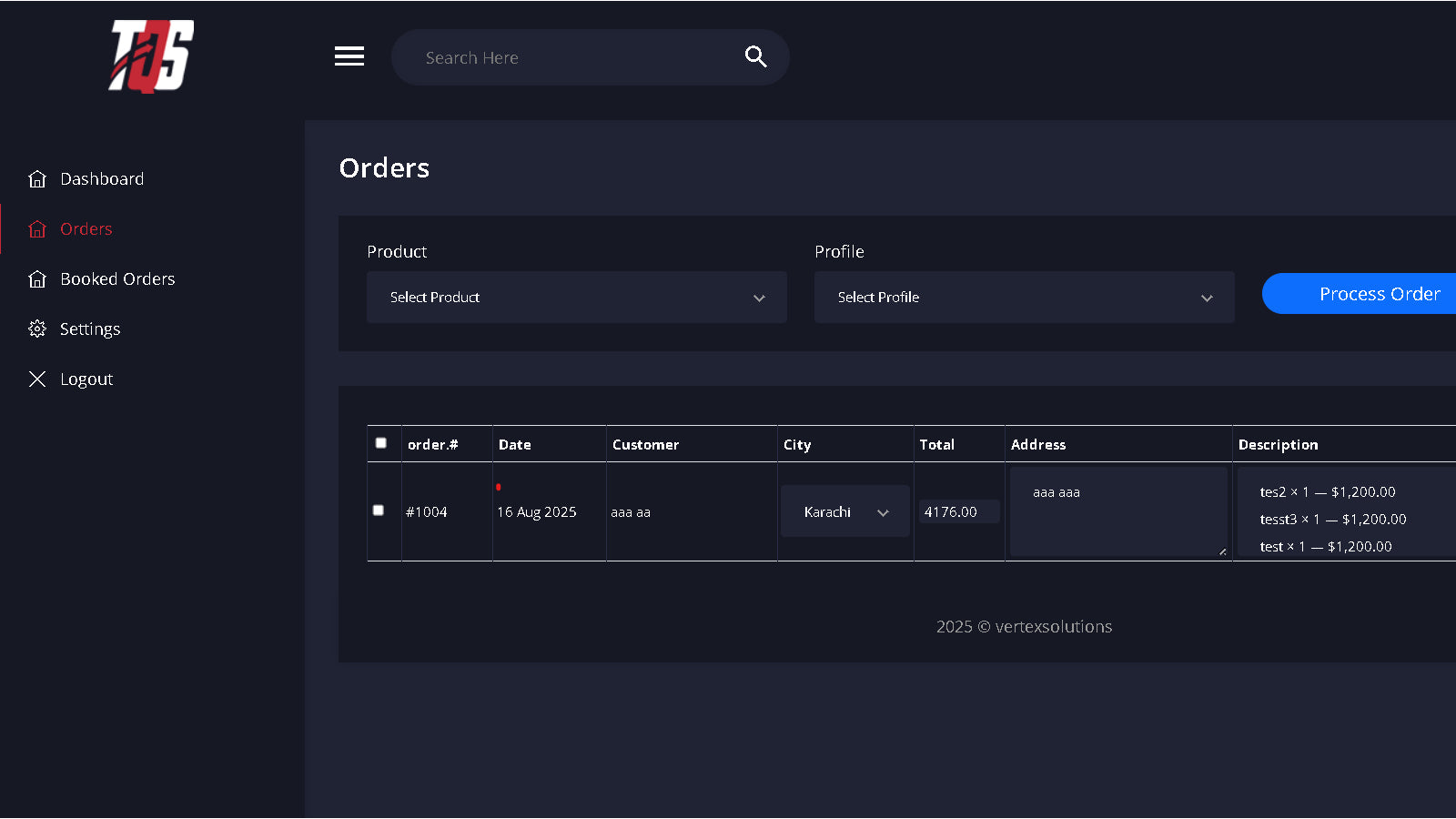Expand Karachi city dropdown
The width and height of the screenshot is (1456, 819).
845,511
